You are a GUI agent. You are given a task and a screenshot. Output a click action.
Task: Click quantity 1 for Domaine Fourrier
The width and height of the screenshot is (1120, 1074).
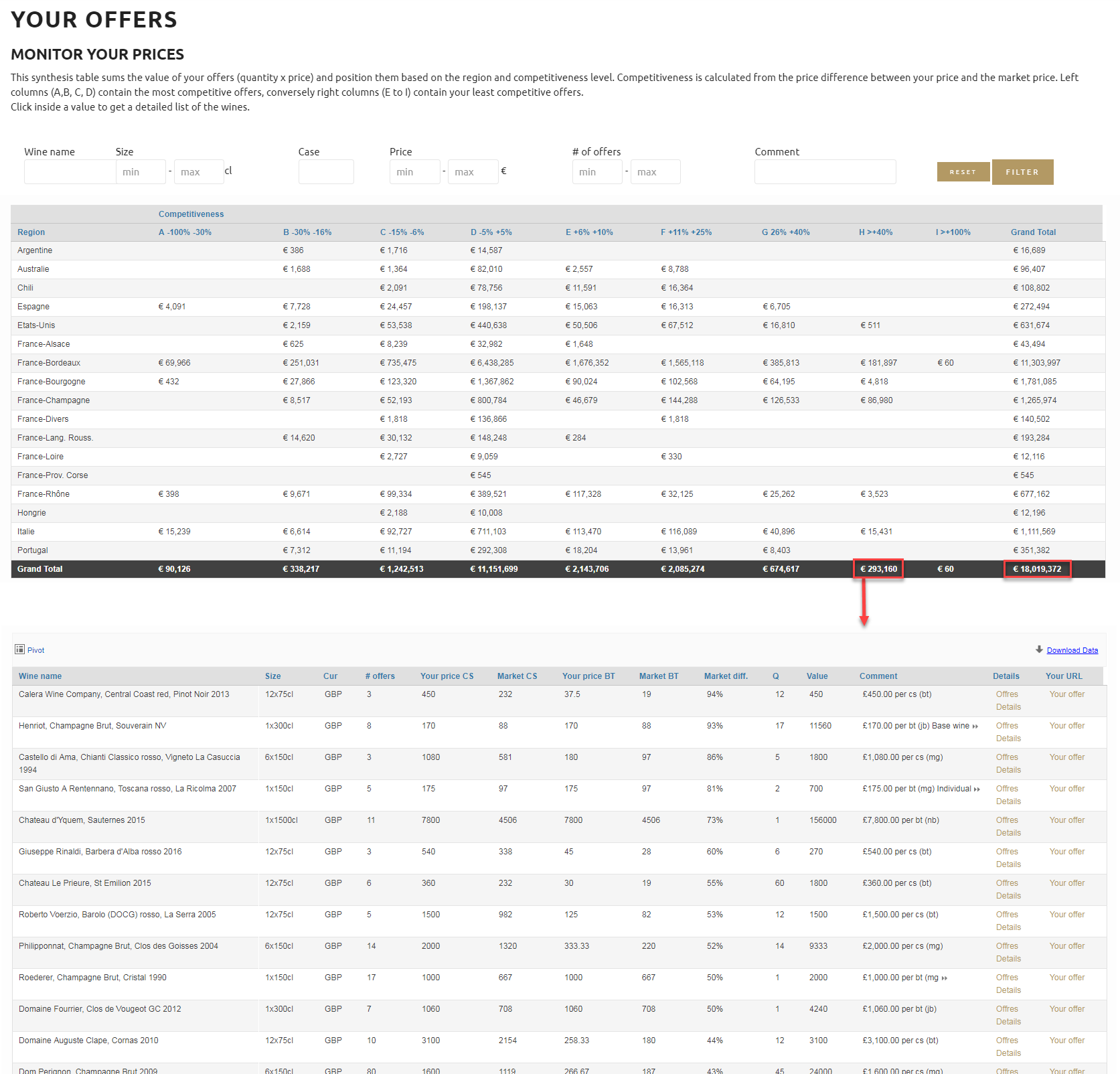pos(777,1010)
